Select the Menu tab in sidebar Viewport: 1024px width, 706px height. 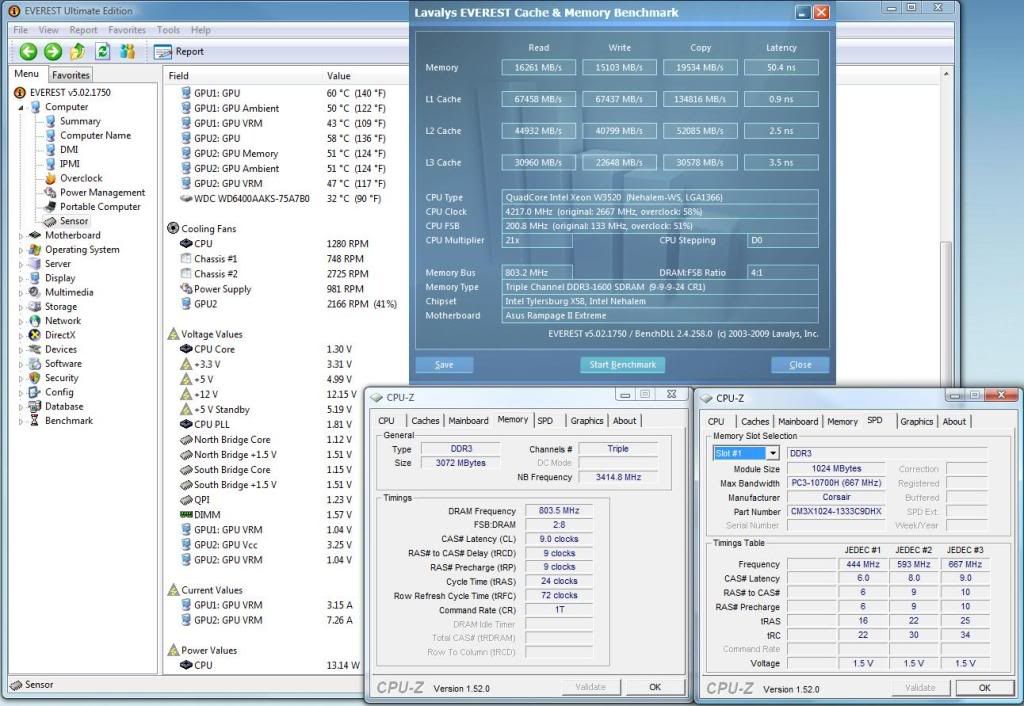(27, 74)
